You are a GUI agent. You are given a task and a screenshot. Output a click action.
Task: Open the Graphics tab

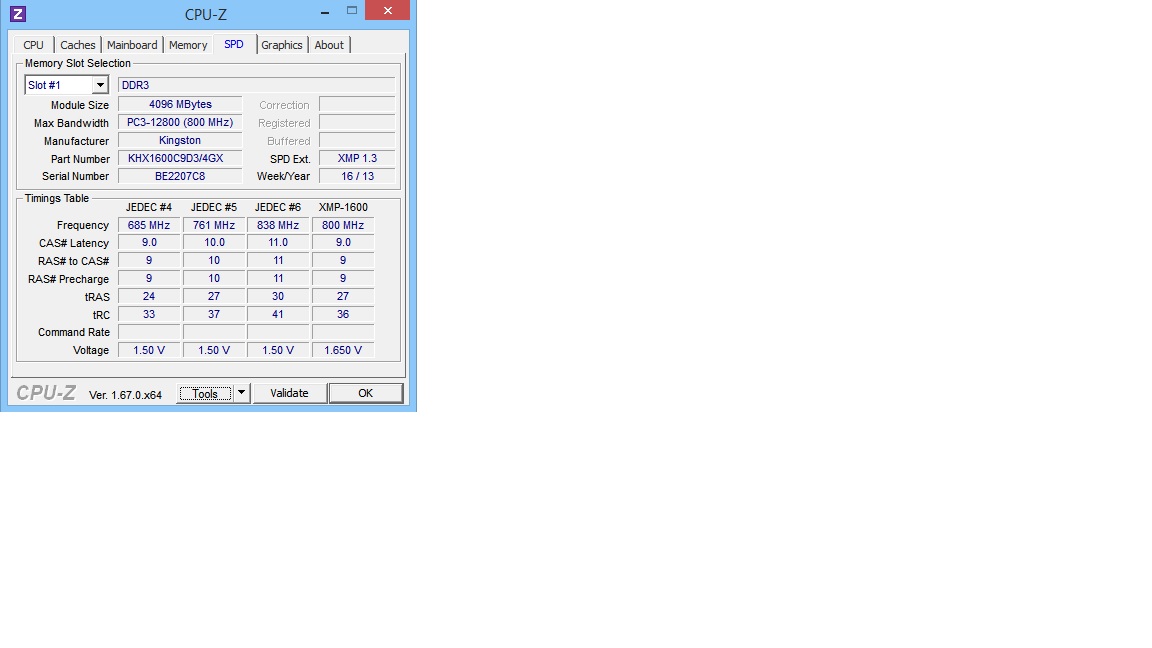pos(282,45)
